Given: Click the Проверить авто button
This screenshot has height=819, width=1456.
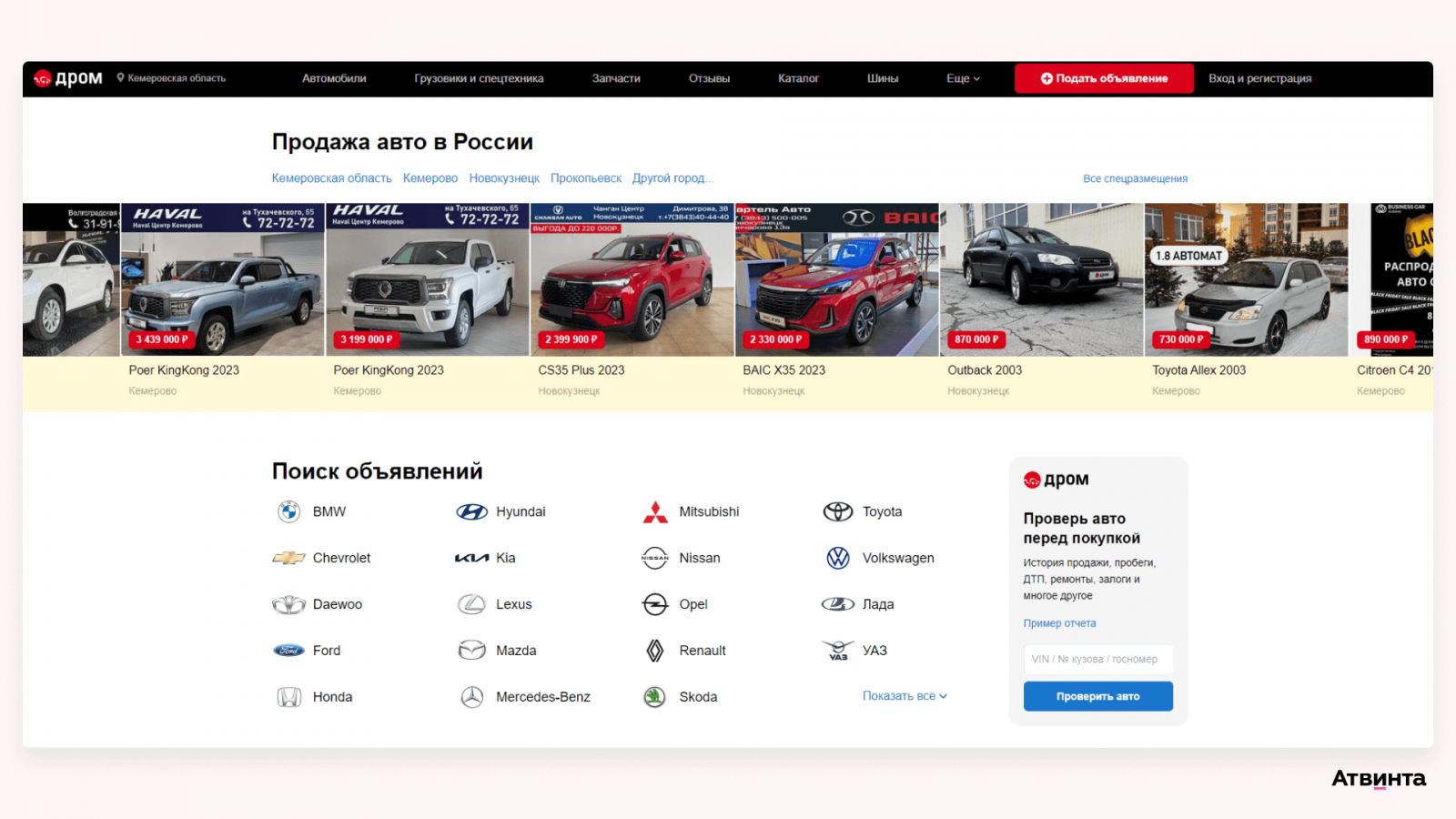Looking at the screenshot, I should (x=1098, y=696).
